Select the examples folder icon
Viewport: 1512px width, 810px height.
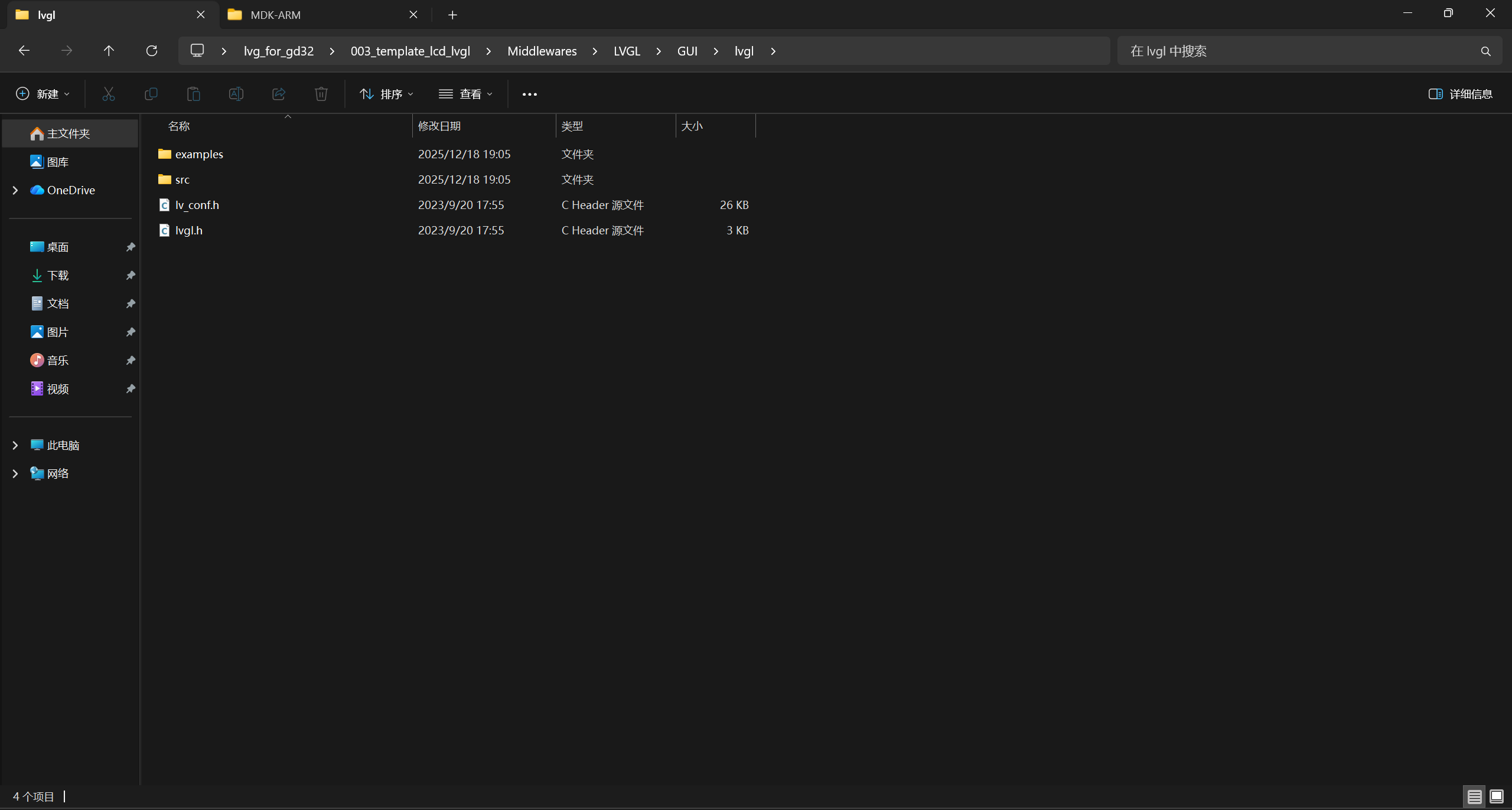165,154
